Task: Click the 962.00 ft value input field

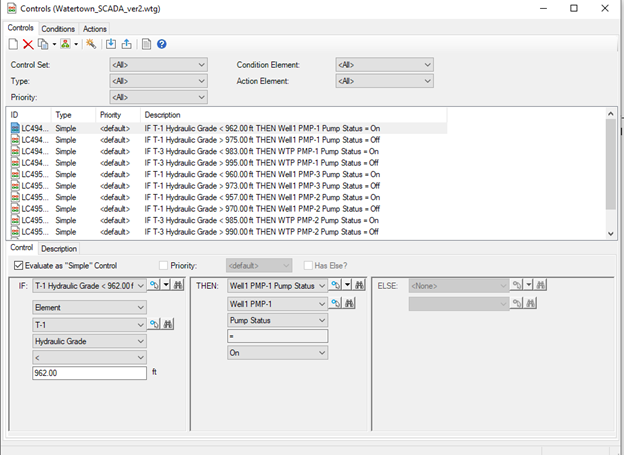Action: [90, 373]
